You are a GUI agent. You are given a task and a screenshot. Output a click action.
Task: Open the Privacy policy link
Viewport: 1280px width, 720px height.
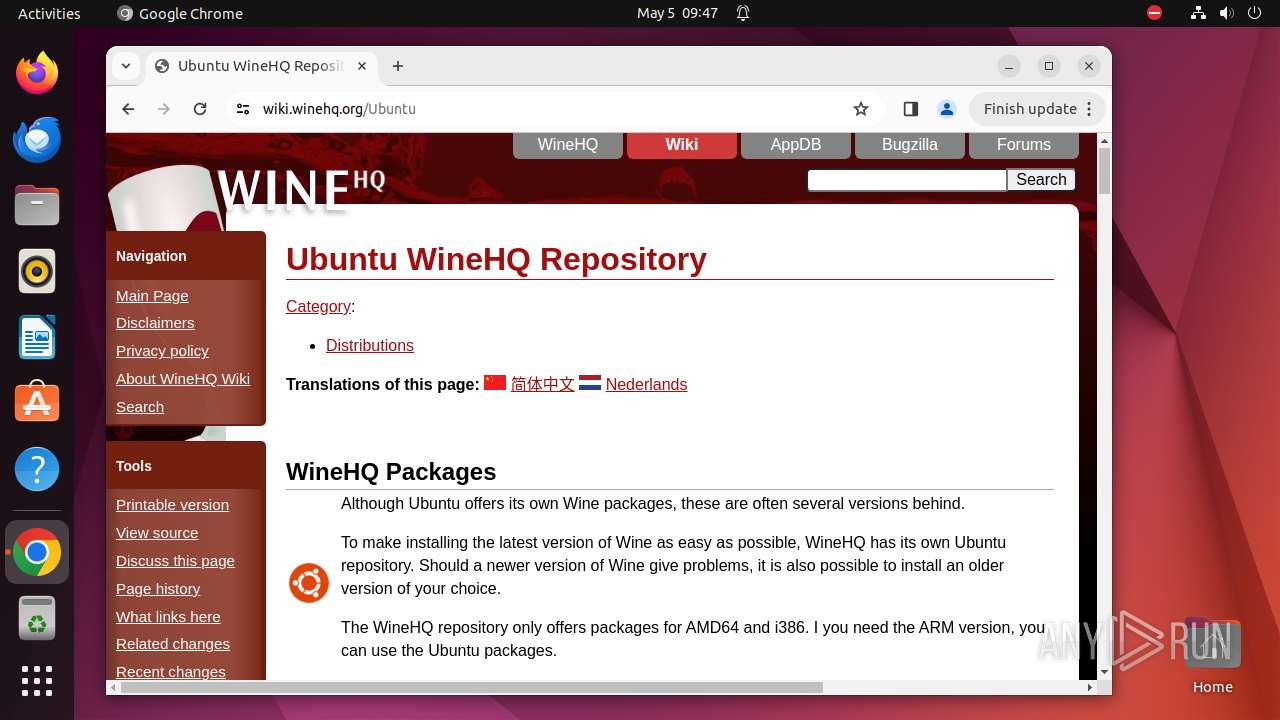point(162,351)
